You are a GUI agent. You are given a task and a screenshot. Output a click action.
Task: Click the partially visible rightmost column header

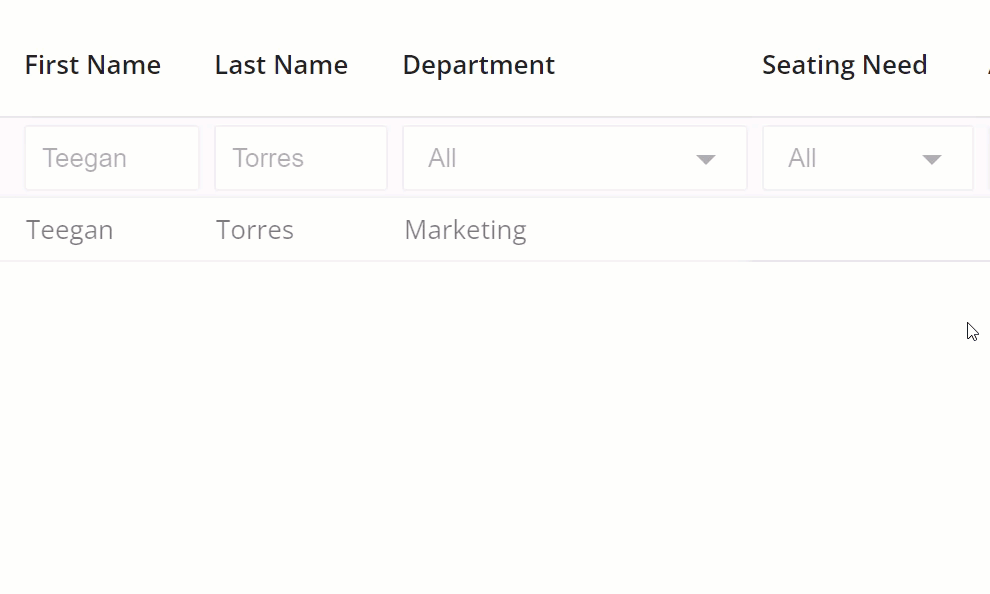(987, 64)
